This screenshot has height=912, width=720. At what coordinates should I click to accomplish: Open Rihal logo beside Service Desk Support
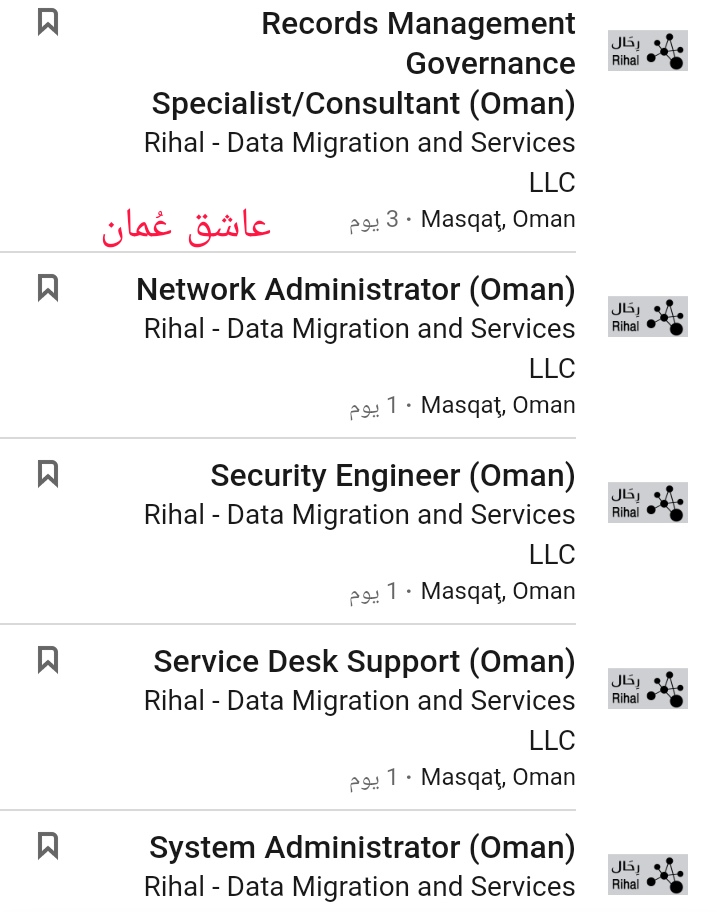647,689
